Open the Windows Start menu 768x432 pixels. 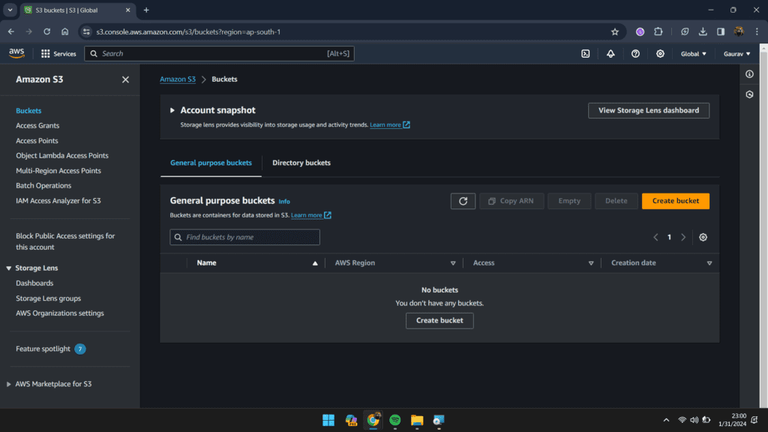(328, 420)
